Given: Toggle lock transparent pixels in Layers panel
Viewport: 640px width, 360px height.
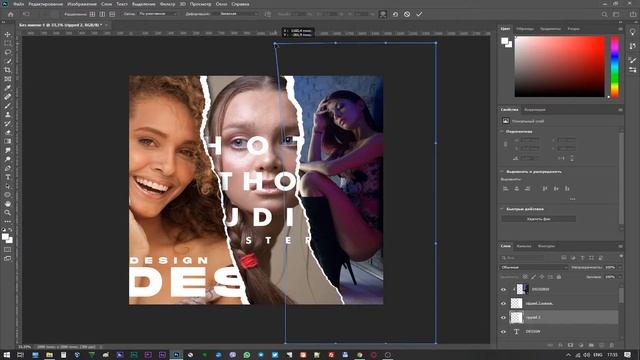Looking at the screenshot, I should coord(525,277).
